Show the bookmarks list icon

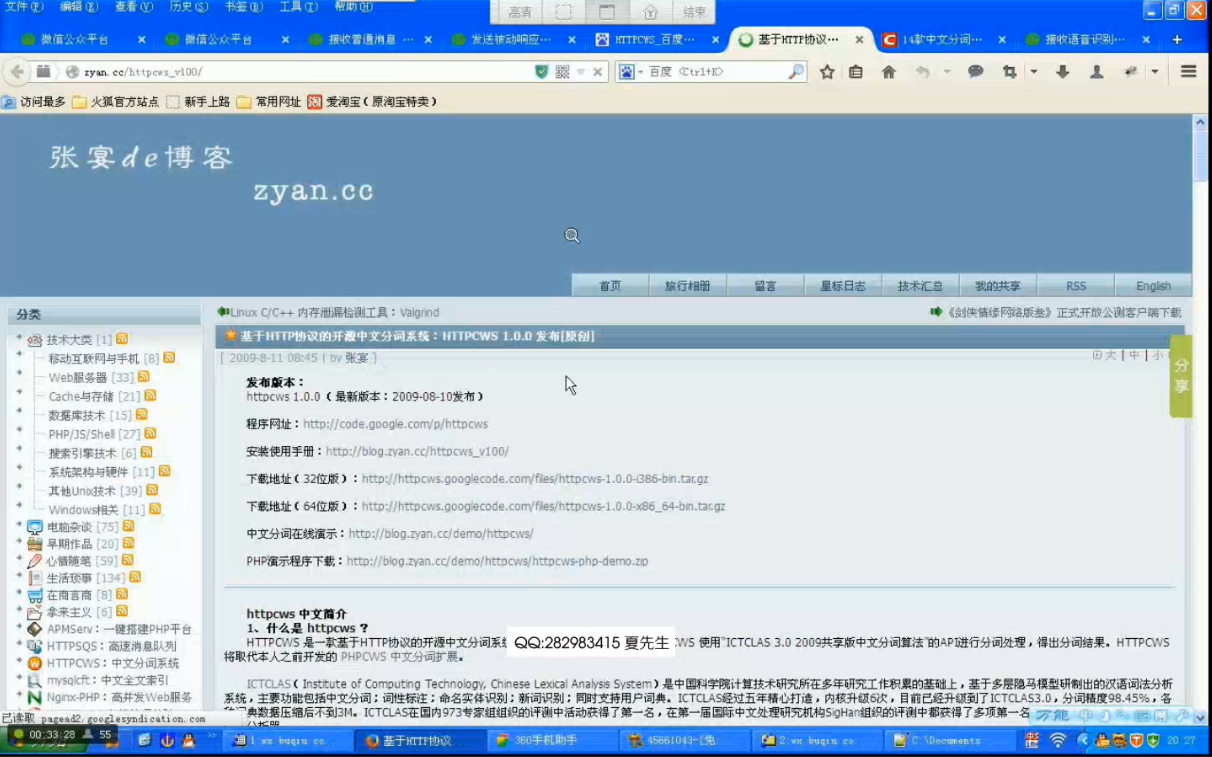coord(856,72)
